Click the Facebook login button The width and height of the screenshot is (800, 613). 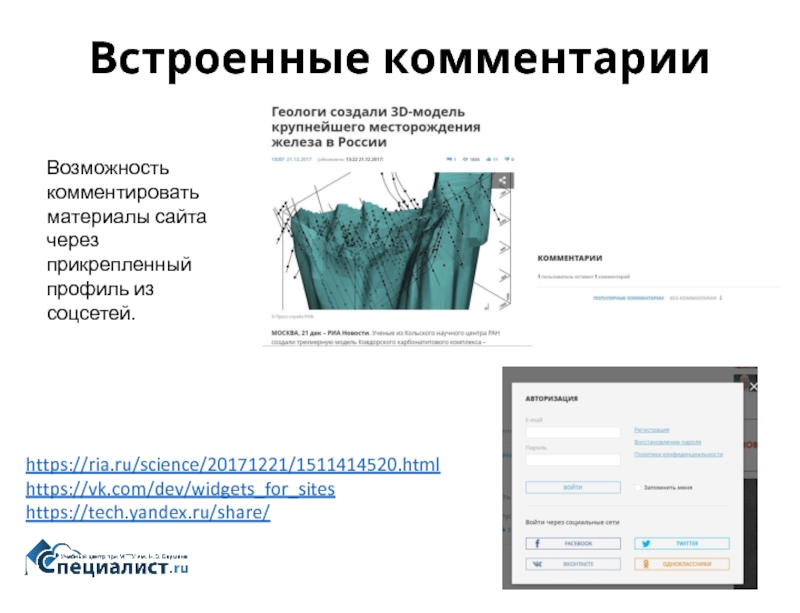pos(573,544)
